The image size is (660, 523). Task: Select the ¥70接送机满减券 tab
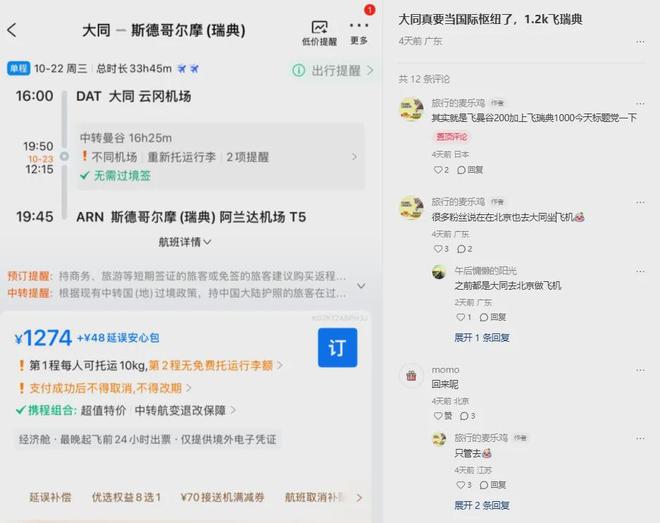tap(222, 497)
